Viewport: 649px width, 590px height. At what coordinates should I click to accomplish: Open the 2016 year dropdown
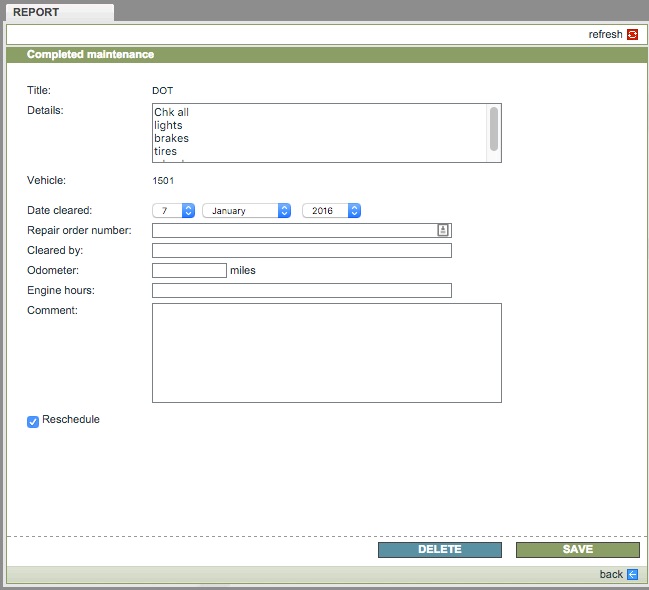[331, 211]
